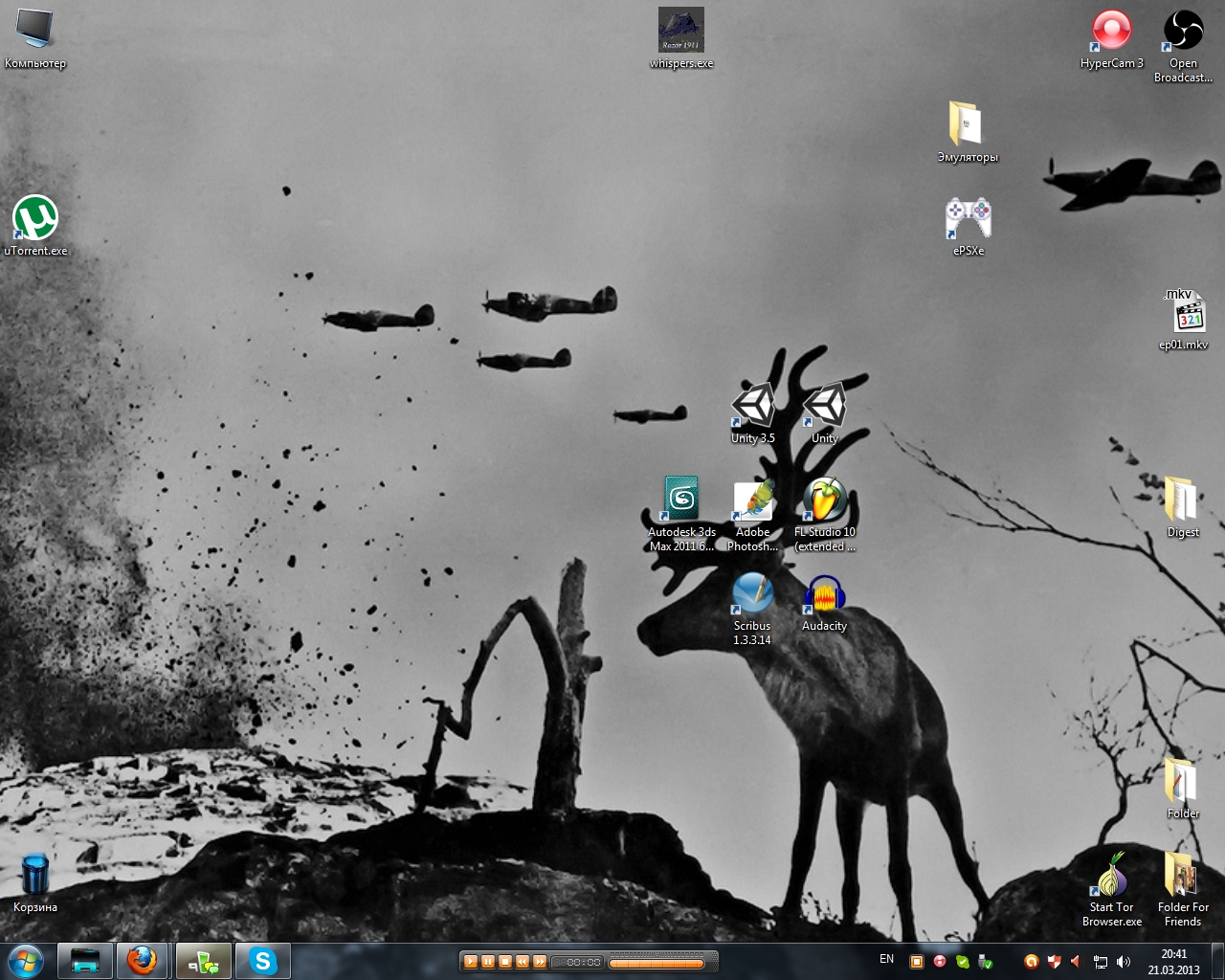Open the Windows Start menu
This screenshot has height=980, width=1225.
25,961
